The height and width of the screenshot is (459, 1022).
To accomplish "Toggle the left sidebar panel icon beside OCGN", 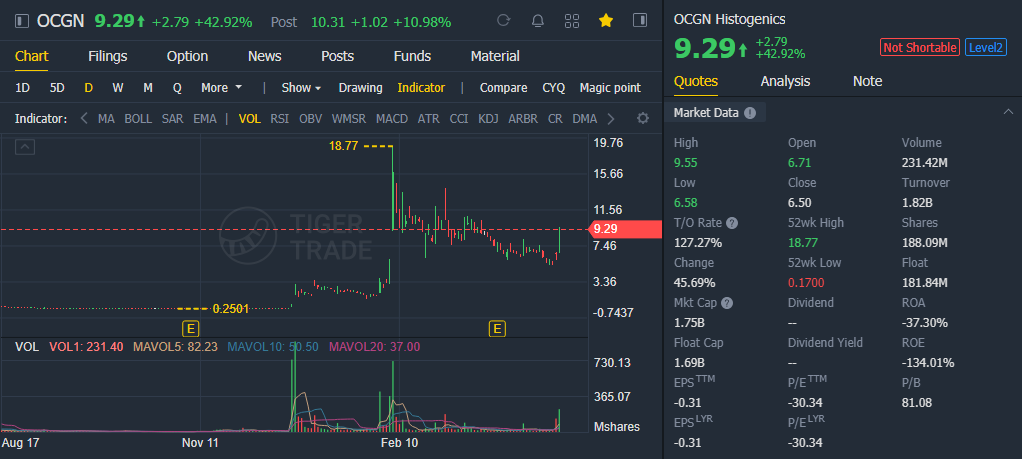I will click(22, 21).
